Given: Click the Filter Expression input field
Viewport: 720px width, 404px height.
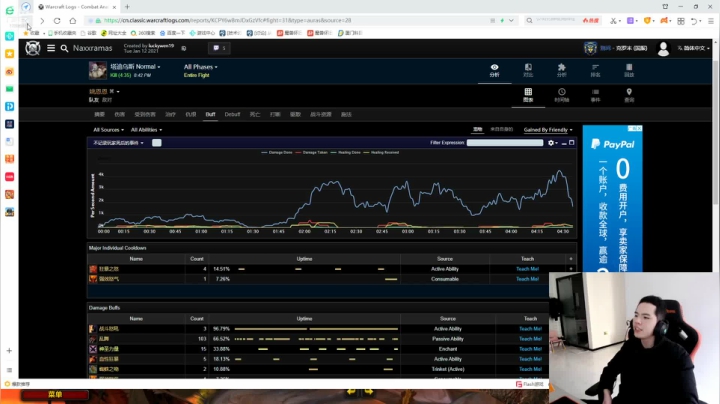Looking at the screenshot, I should tap(505, 143).
